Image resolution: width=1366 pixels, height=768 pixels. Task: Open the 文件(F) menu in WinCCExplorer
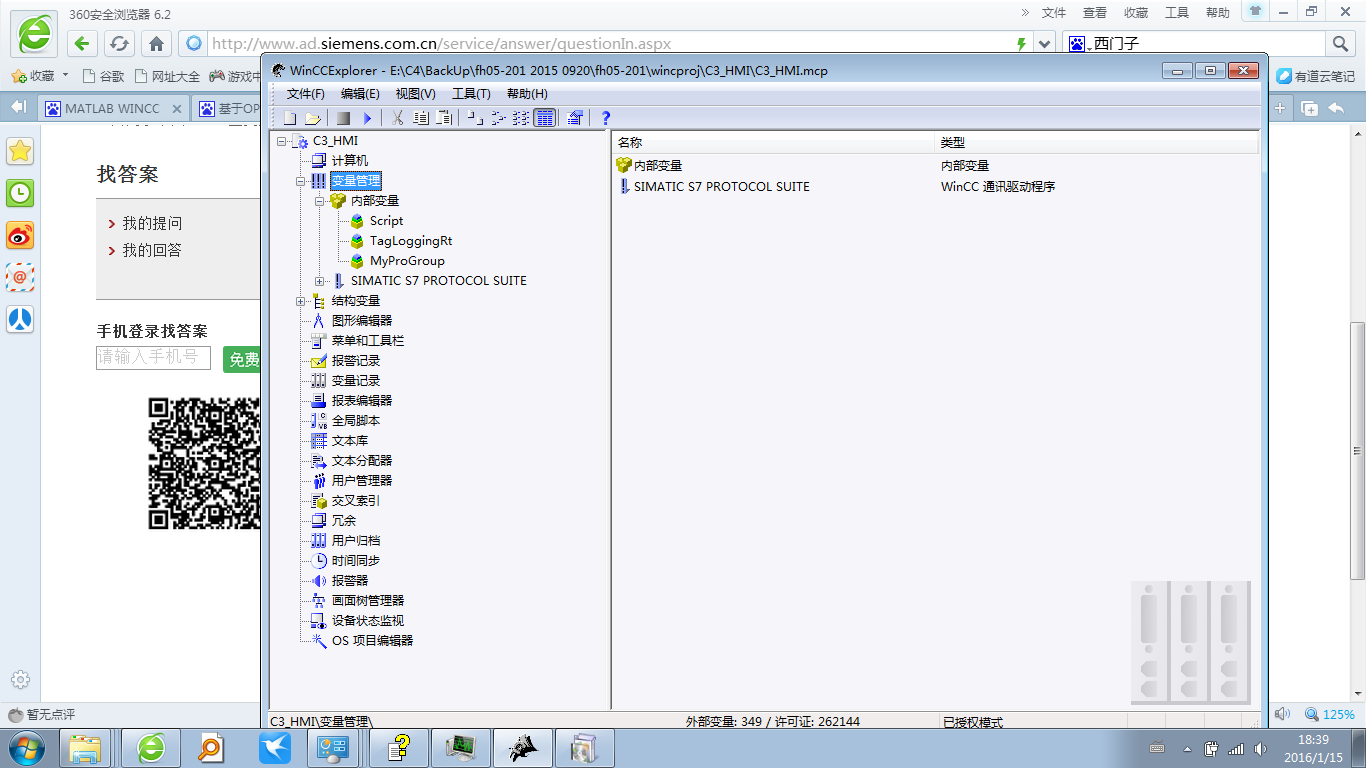[x=306, y=94]
